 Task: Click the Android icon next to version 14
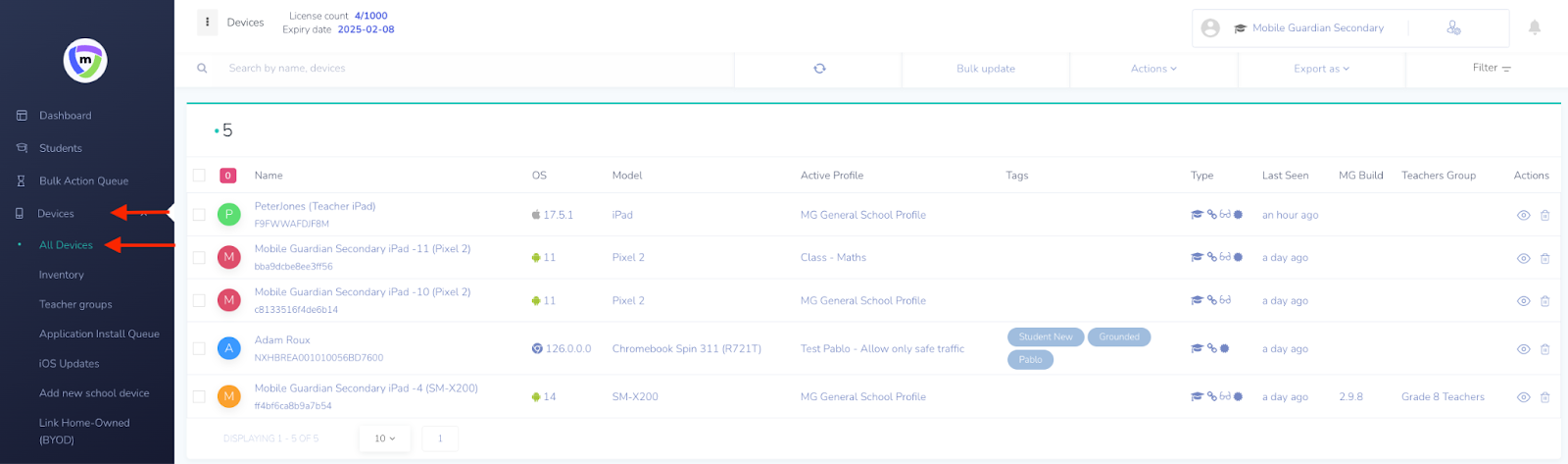tap(536, 397)
